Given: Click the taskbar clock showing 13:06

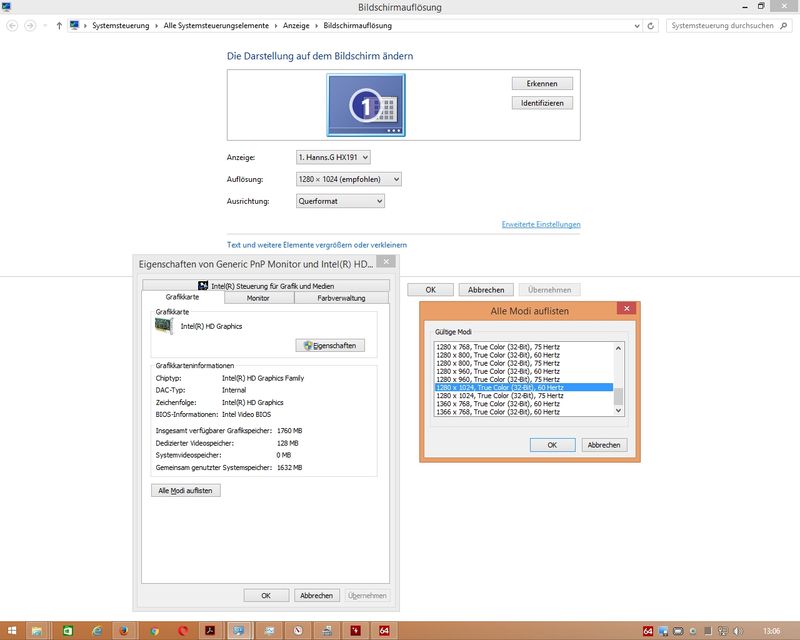Looking at the screenshot, I should coord(771,631).
